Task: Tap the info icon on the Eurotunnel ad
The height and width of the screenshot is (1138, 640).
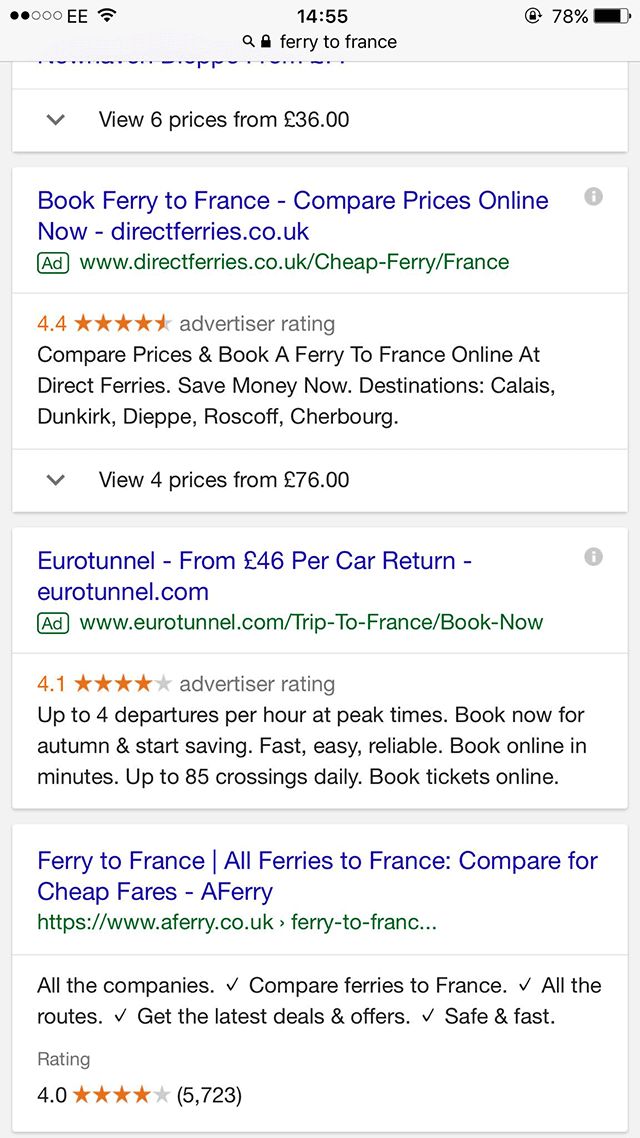Action: [x=594, y=554]
